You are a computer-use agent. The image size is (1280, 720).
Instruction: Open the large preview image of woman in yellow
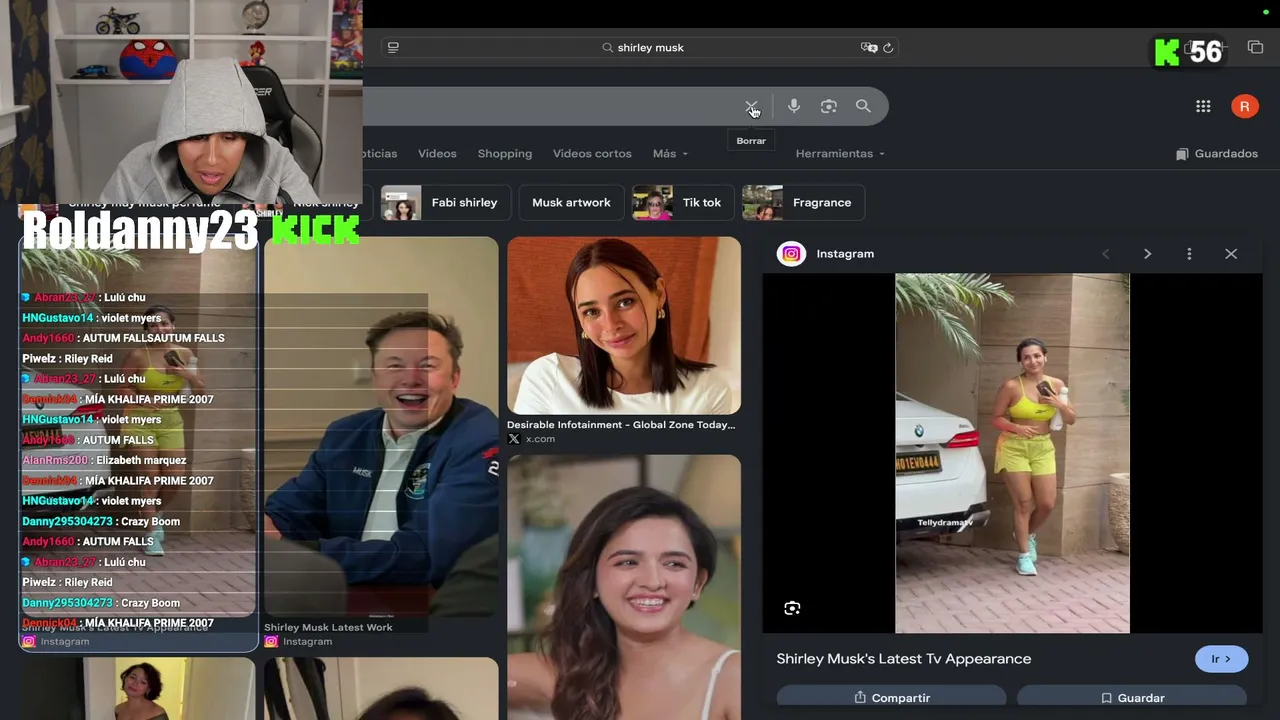1012,453
